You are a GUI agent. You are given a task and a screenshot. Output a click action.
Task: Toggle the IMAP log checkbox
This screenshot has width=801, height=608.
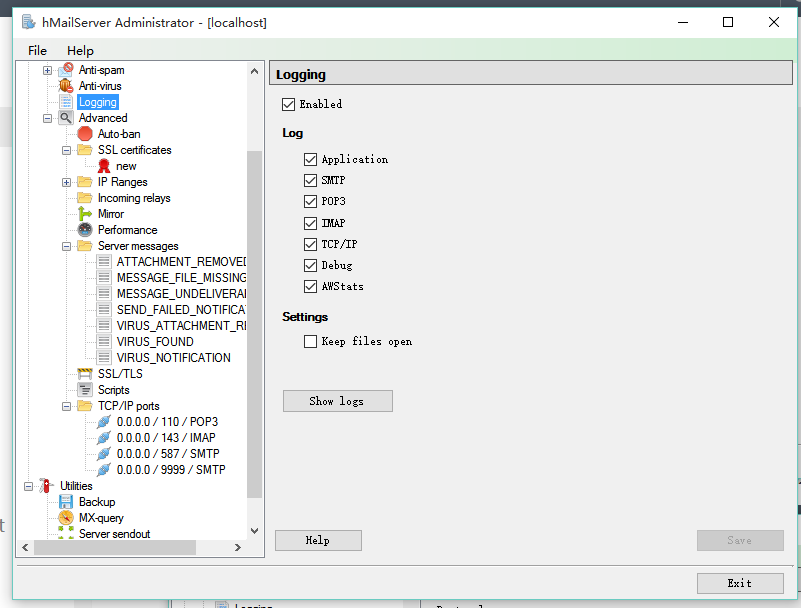[310, 223]
